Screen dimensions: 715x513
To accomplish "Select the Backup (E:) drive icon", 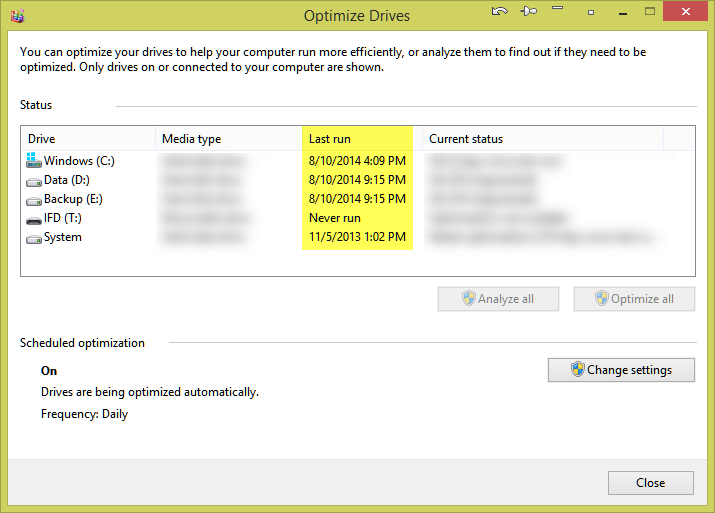I will tap(34, 199).
